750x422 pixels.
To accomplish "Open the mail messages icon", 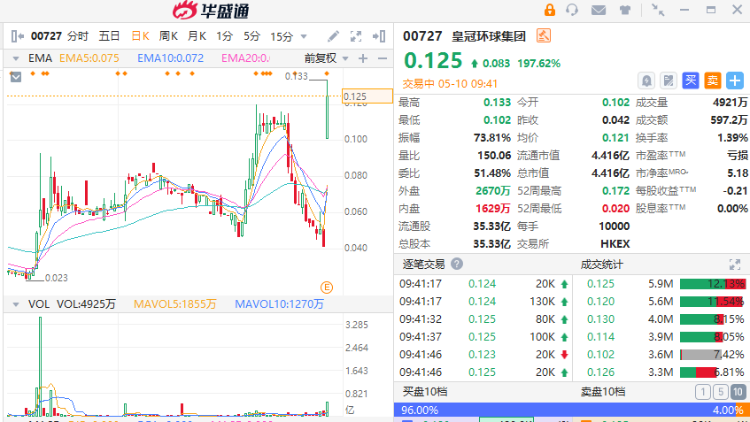I will [x=598, y=10].
